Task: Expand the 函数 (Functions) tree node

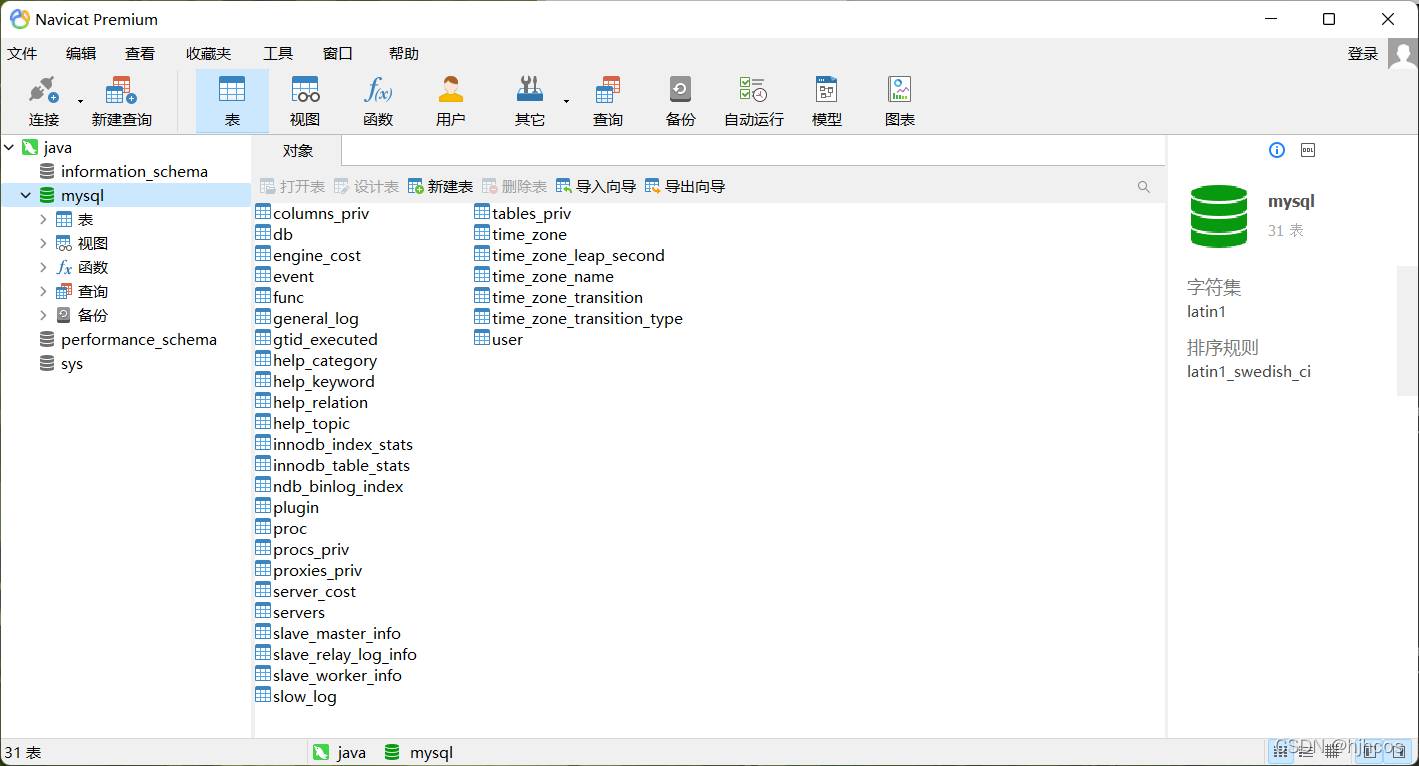Action: pyautogui.click(x=43, y=268)
